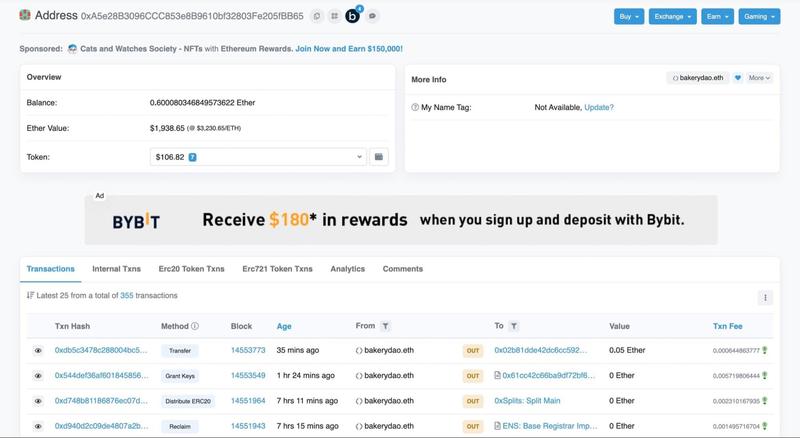The height and width of the screenshot is (438, 800).
Task: Open block 14553773 link
Action: tap(248, 350)
